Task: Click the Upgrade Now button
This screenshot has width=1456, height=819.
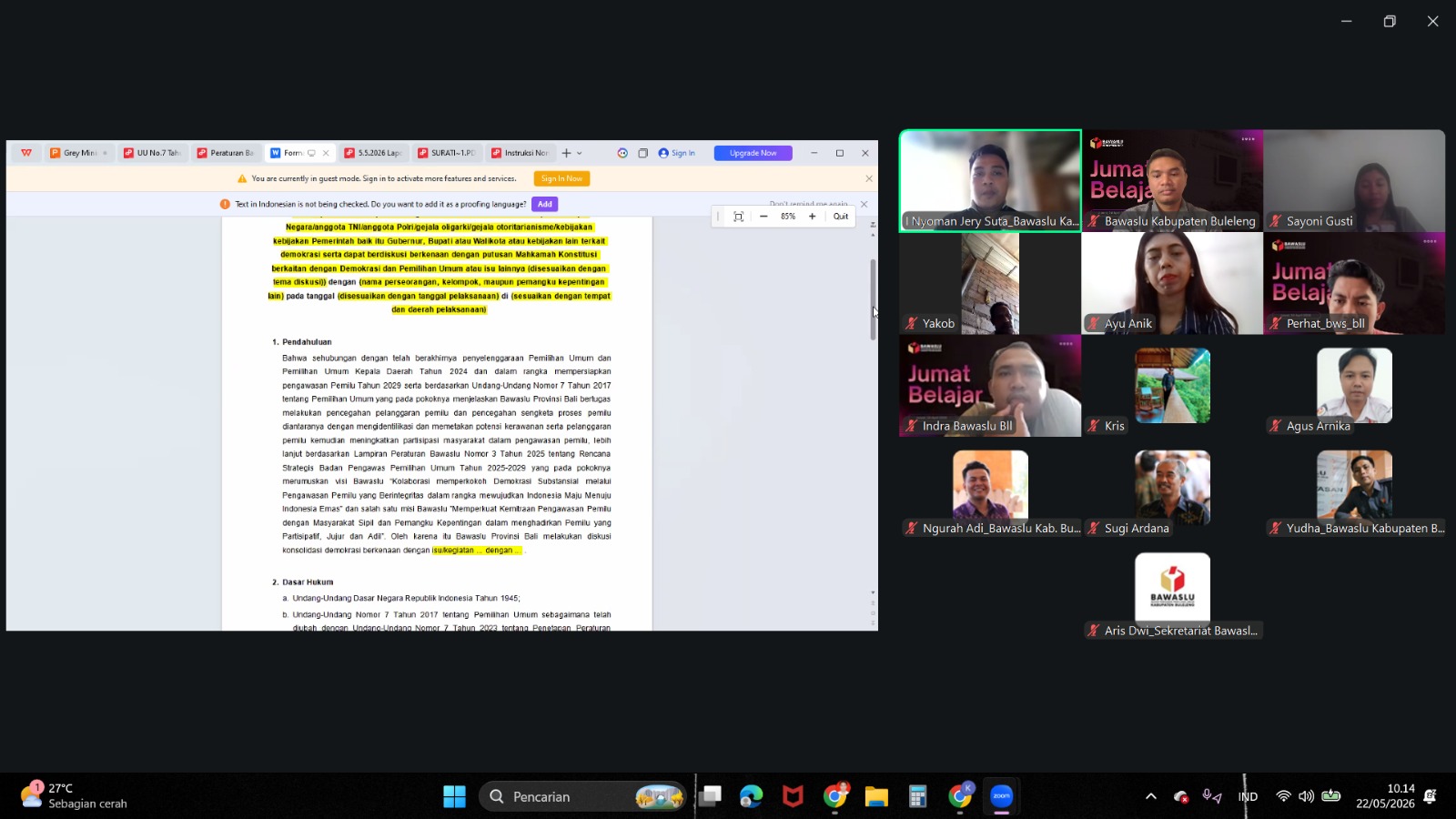Action: [x=753, y=153]
